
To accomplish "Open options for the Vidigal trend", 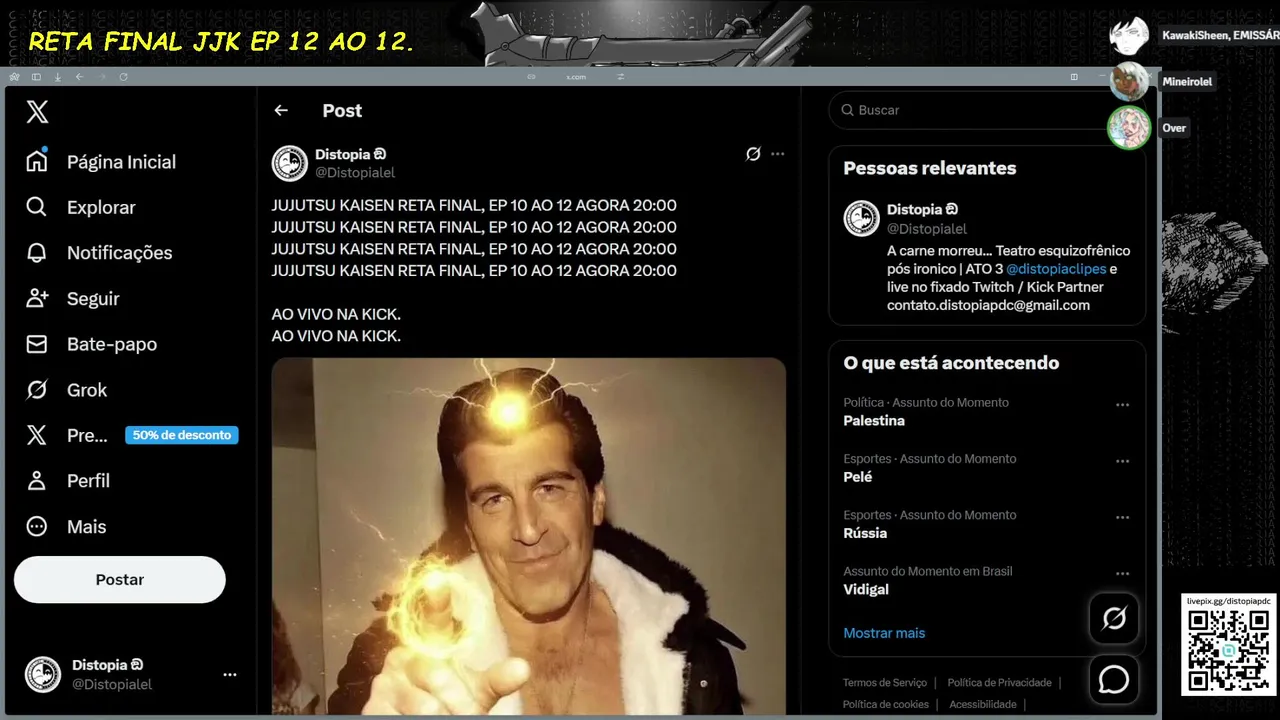I will (x=1123, y=574).
